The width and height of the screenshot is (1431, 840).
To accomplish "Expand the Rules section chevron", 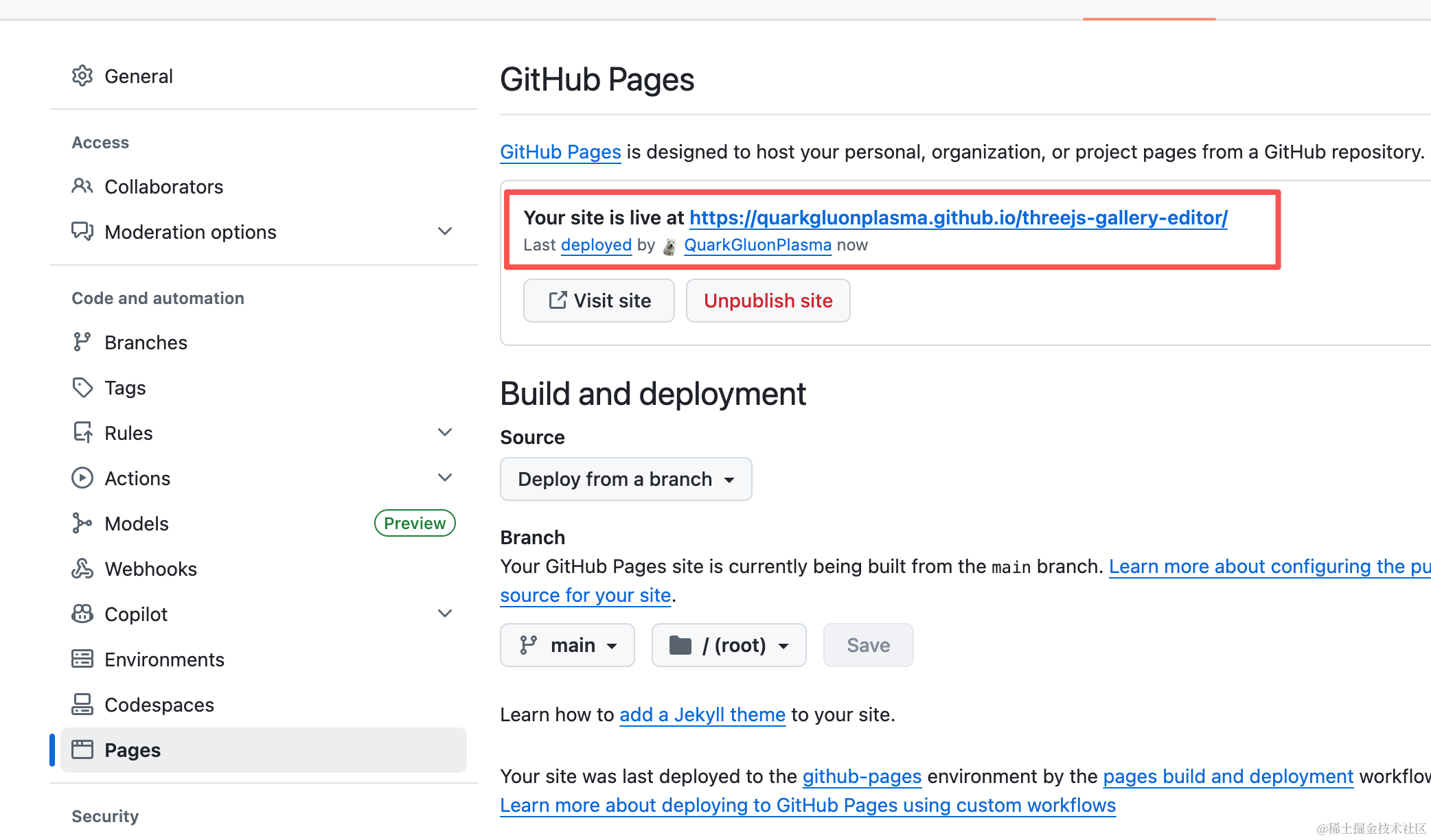I will tap(445, 432).
